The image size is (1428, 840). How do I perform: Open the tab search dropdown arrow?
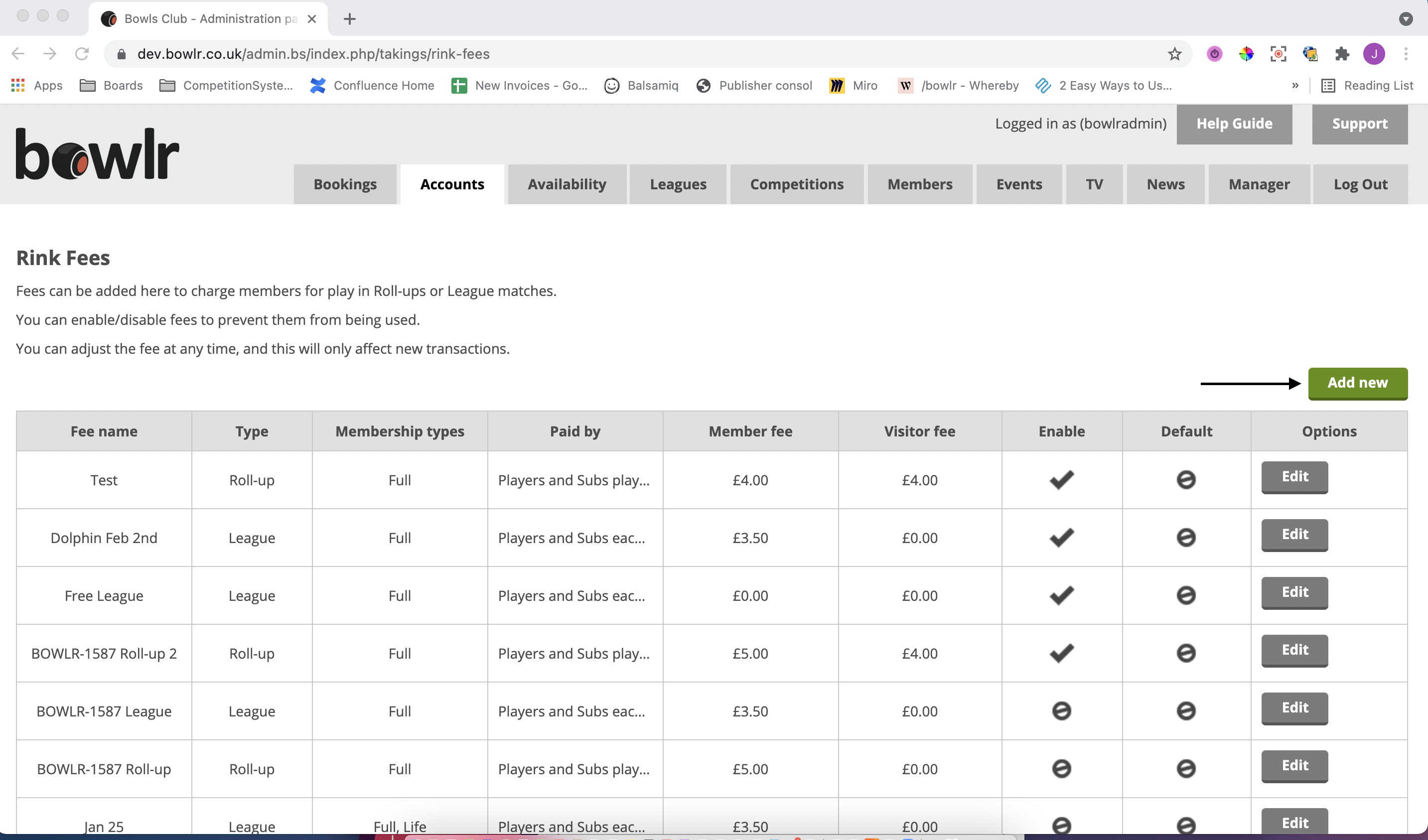coord(1406,19)
